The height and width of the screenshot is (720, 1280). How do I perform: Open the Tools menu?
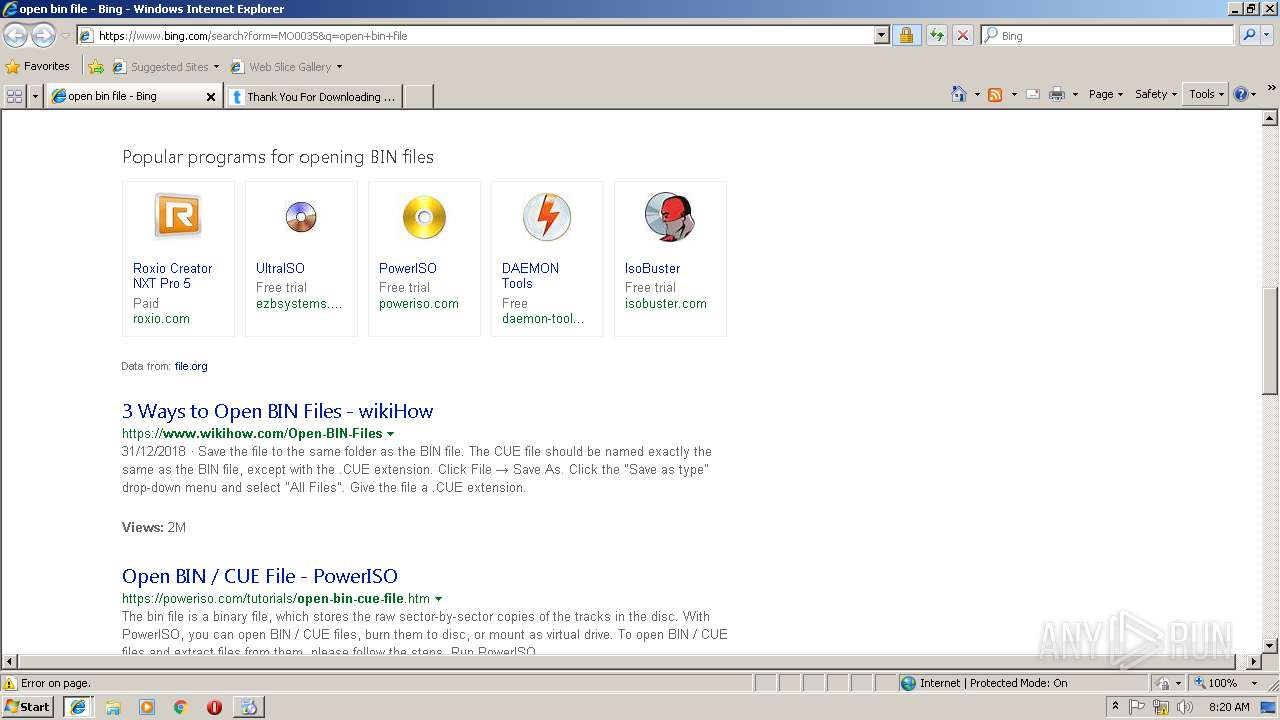coord(1207,94)
